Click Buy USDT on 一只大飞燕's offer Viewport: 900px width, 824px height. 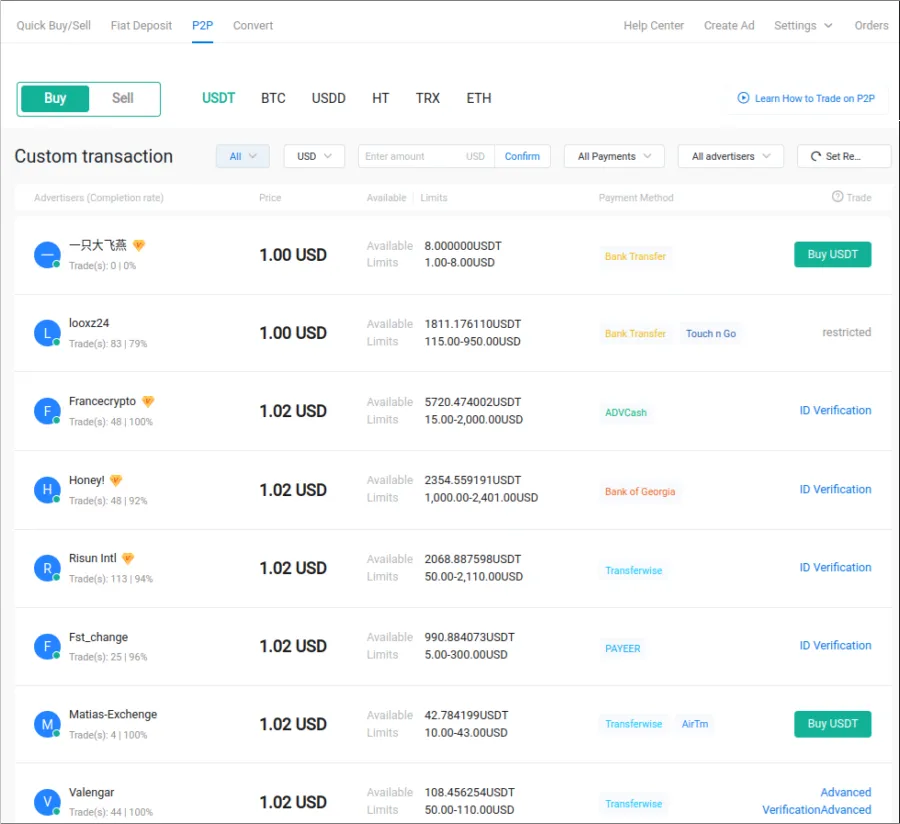pos(832,254)
